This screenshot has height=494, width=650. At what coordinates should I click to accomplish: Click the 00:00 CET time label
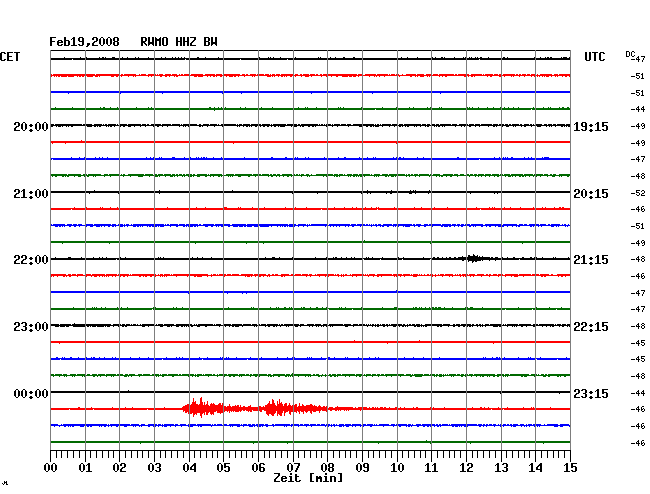[31, 393]
